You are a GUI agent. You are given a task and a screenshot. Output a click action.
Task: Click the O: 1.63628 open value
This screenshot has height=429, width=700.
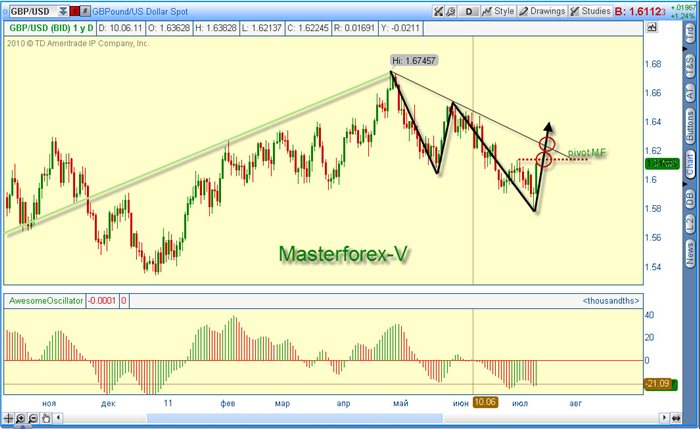169,28
